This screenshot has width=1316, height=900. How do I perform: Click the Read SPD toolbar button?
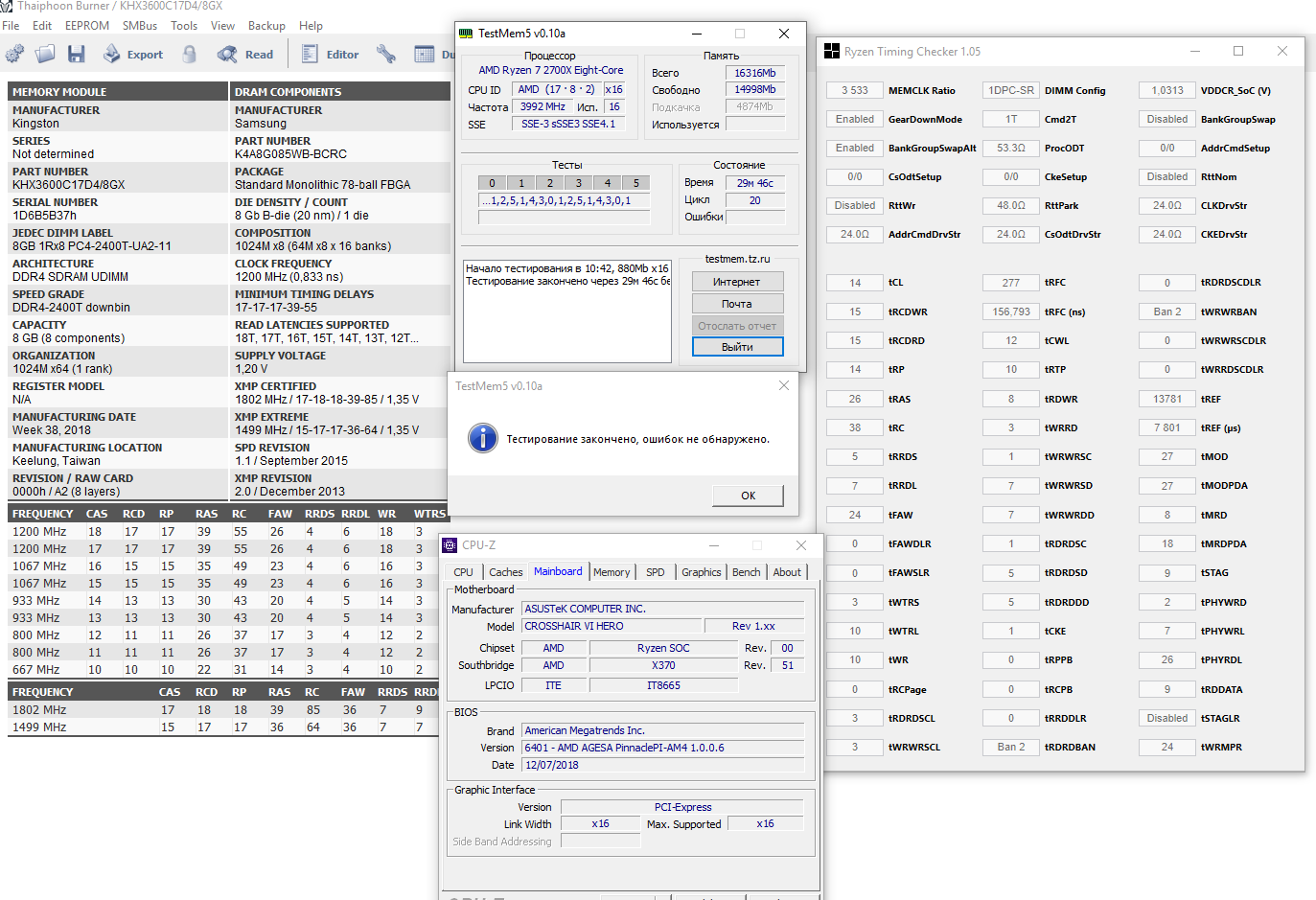[246, 55]
